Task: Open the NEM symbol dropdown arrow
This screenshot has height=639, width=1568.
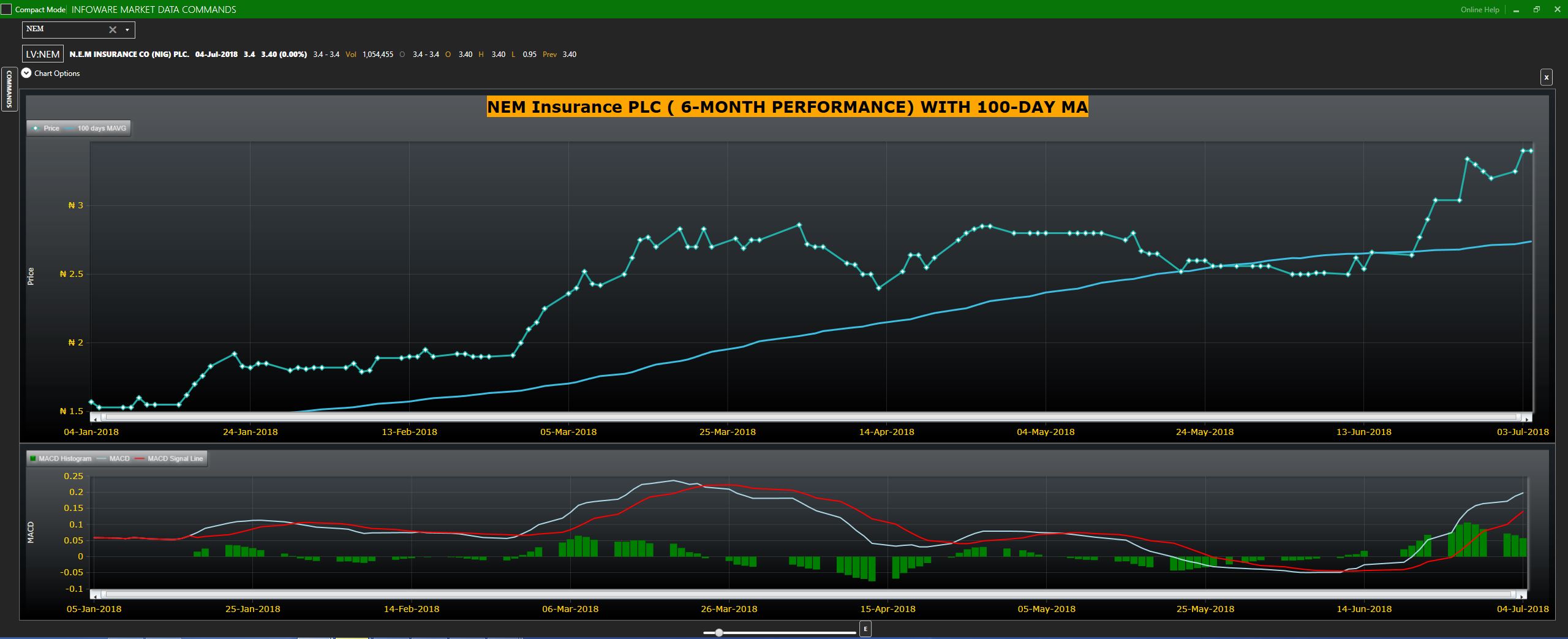Action: coord(127,29)
